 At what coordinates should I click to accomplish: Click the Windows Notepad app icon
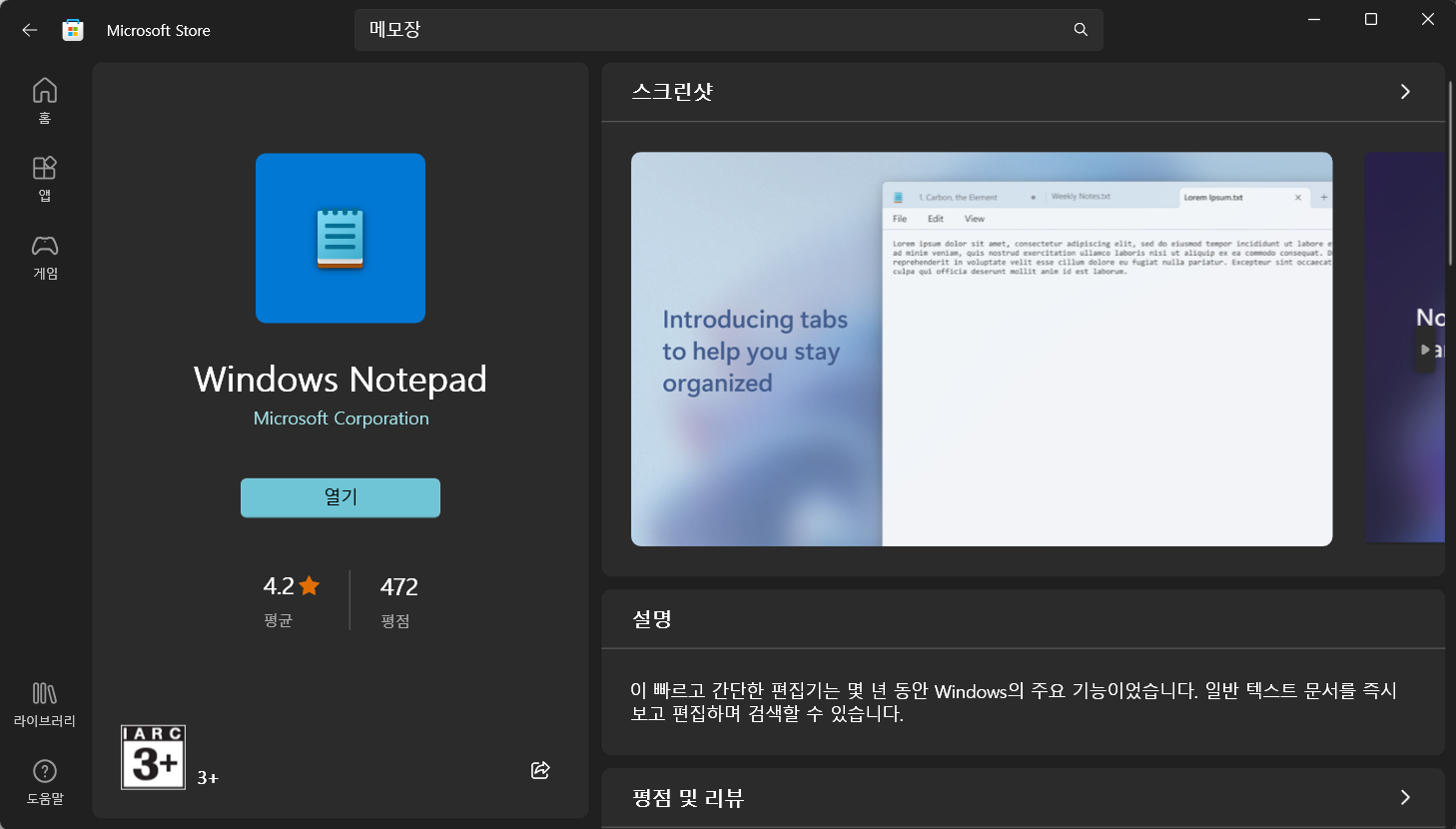click(340, 238)
